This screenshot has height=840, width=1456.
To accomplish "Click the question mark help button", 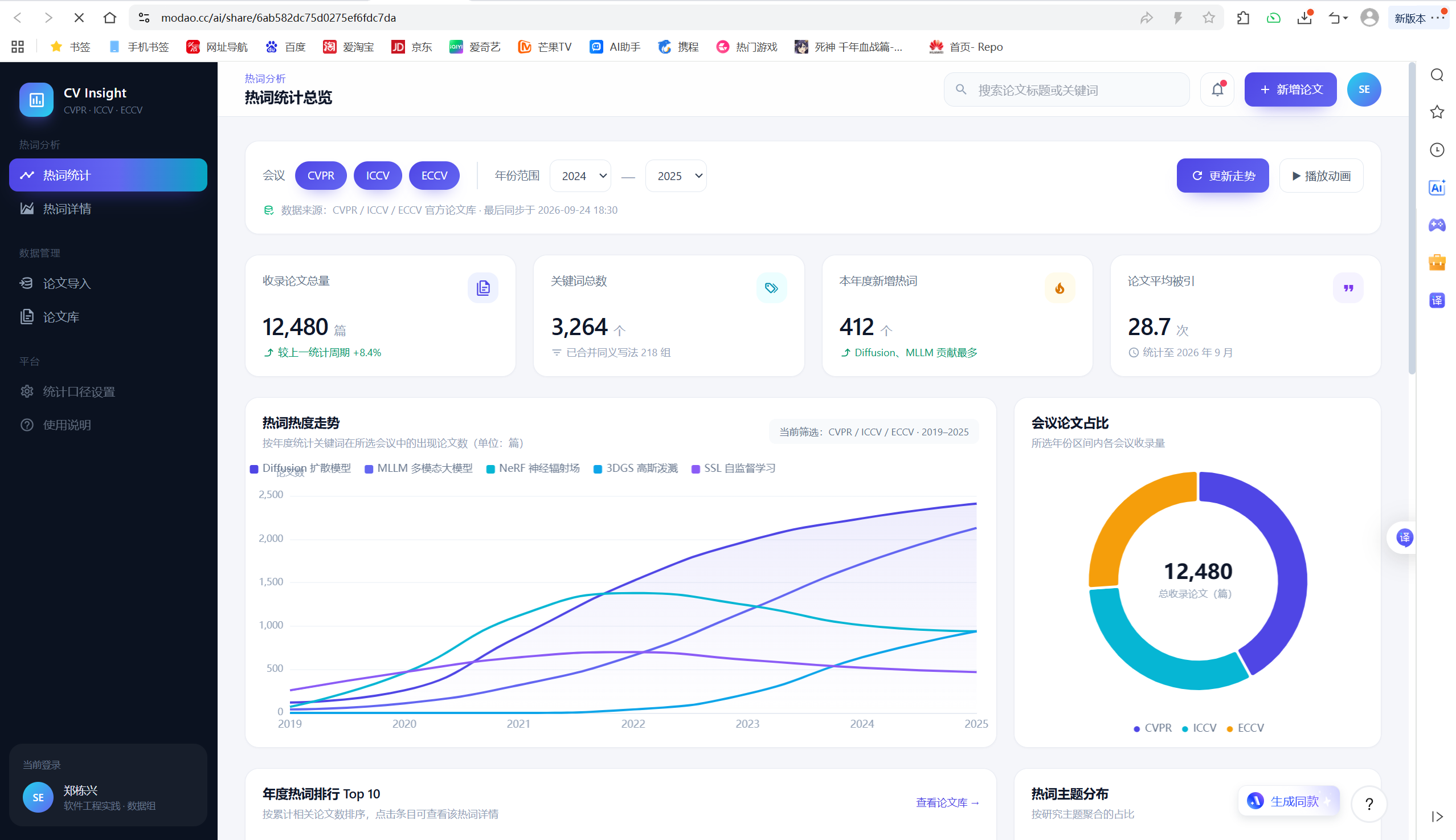I will pyautogui.click(x=1369, y=804).
